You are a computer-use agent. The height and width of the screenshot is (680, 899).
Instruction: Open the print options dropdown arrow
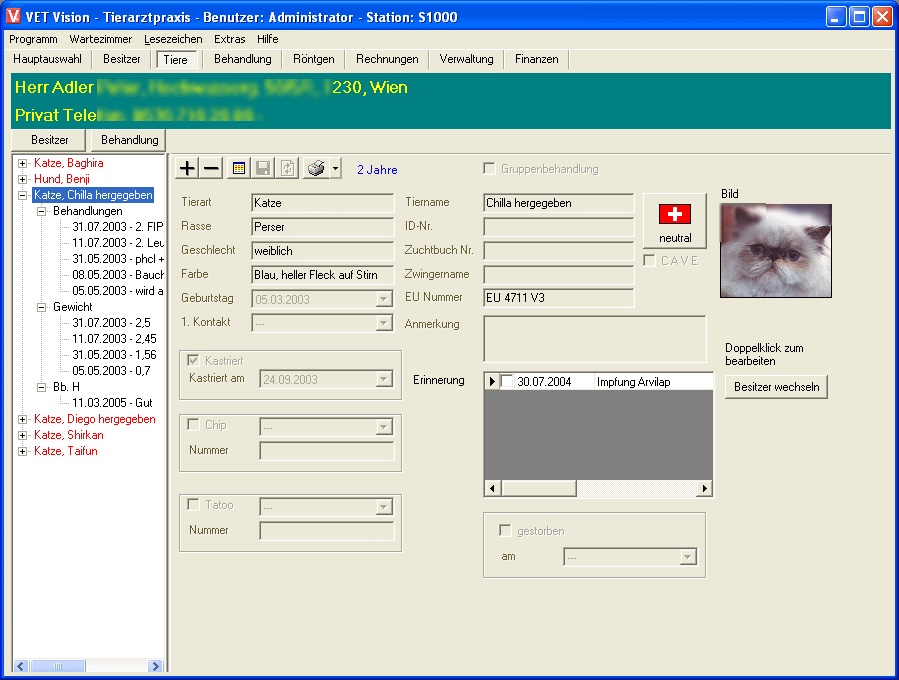[335, 169]
